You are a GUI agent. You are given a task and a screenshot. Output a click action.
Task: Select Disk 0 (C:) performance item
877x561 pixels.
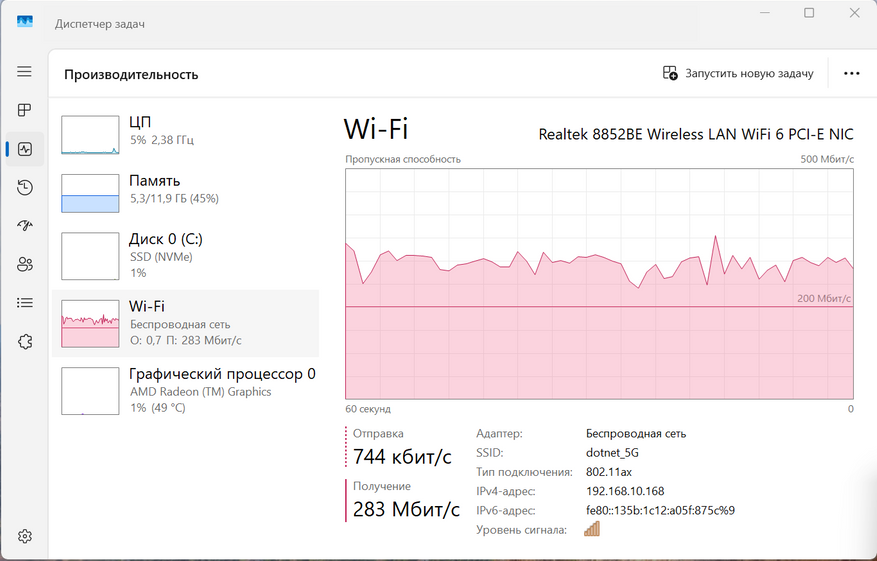(x=185, y=256)
